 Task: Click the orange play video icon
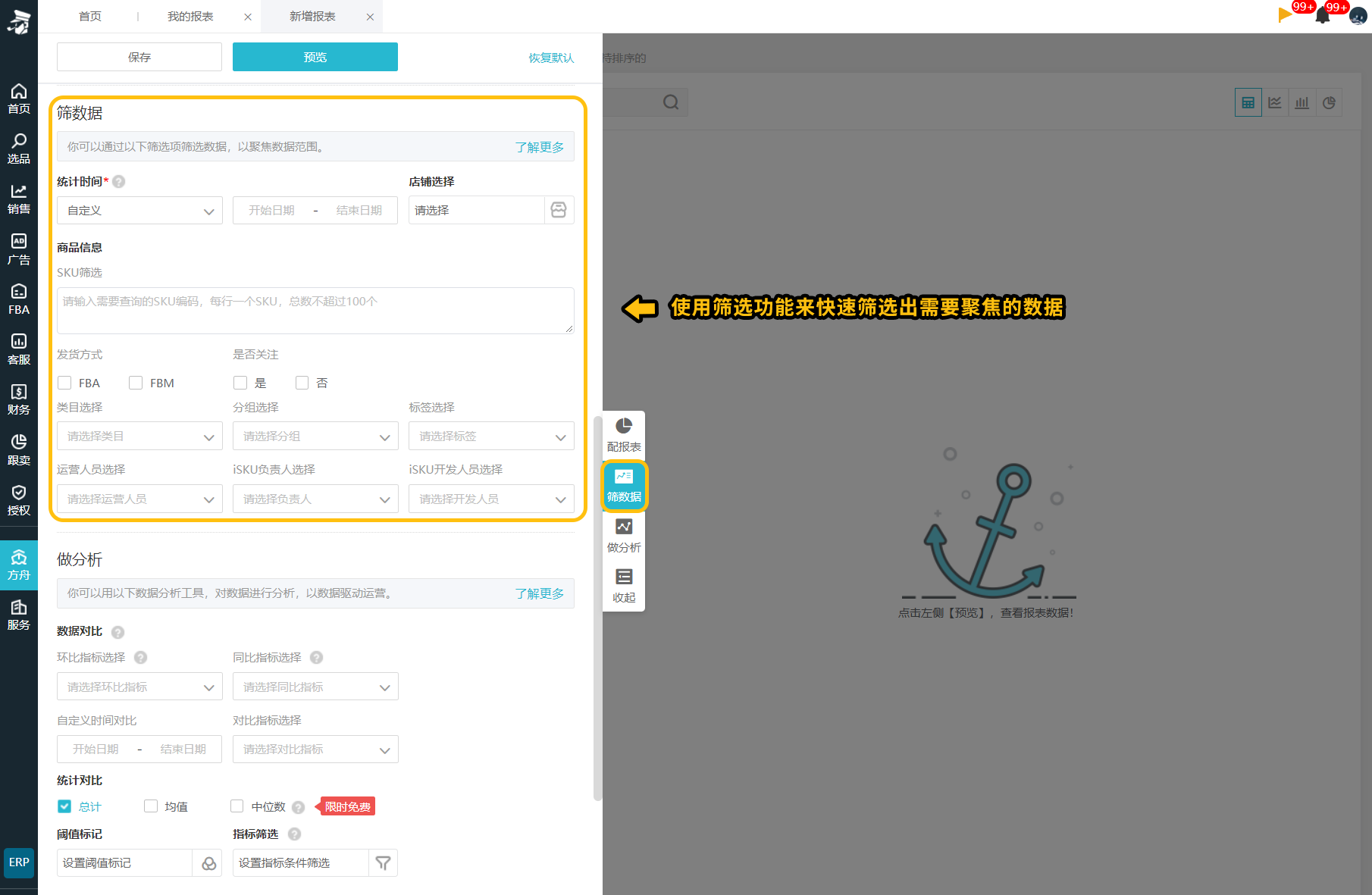tap(1285, 14)
